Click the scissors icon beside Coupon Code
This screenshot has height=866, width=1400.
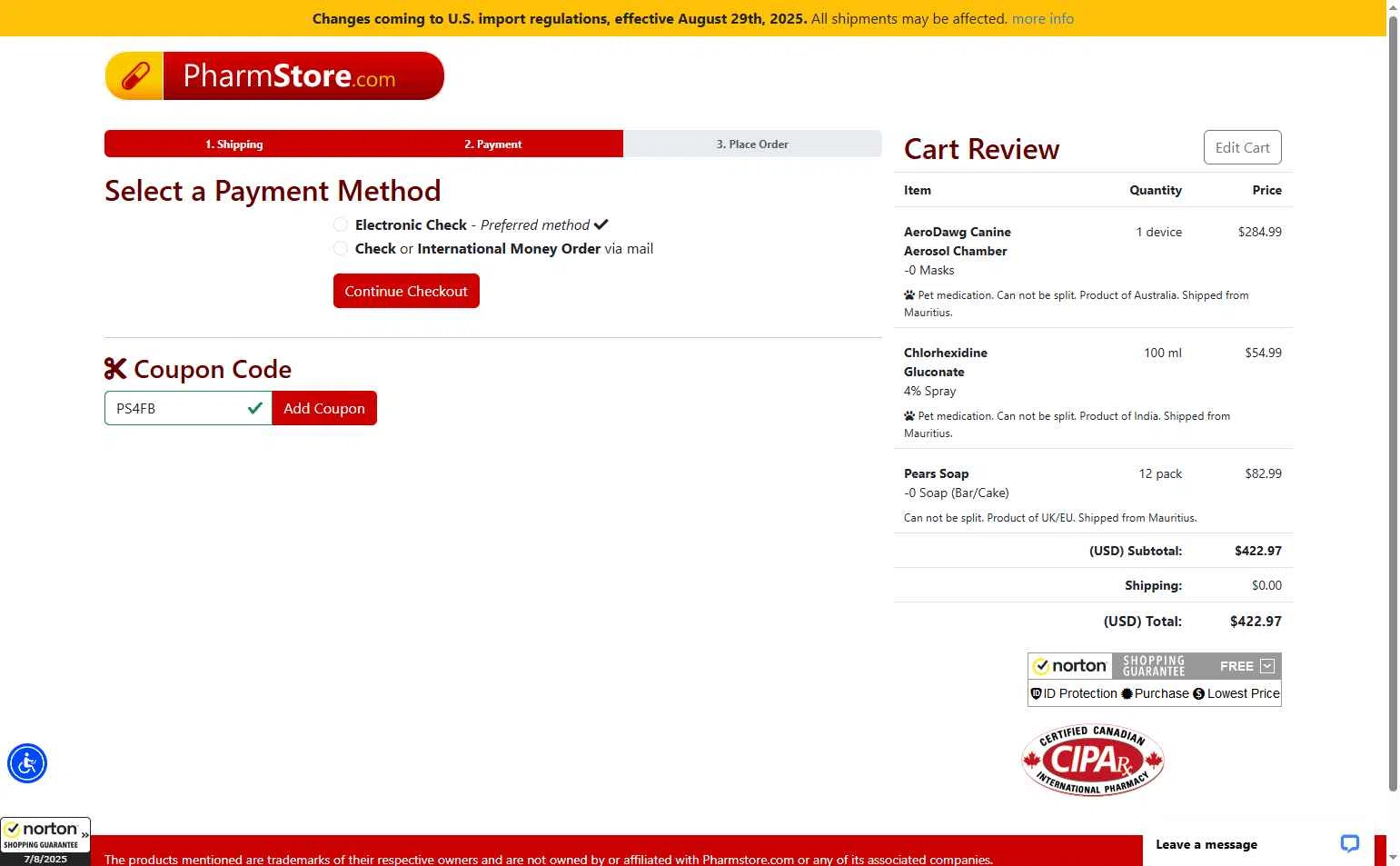pyautogui.click(x=115, y=369)
